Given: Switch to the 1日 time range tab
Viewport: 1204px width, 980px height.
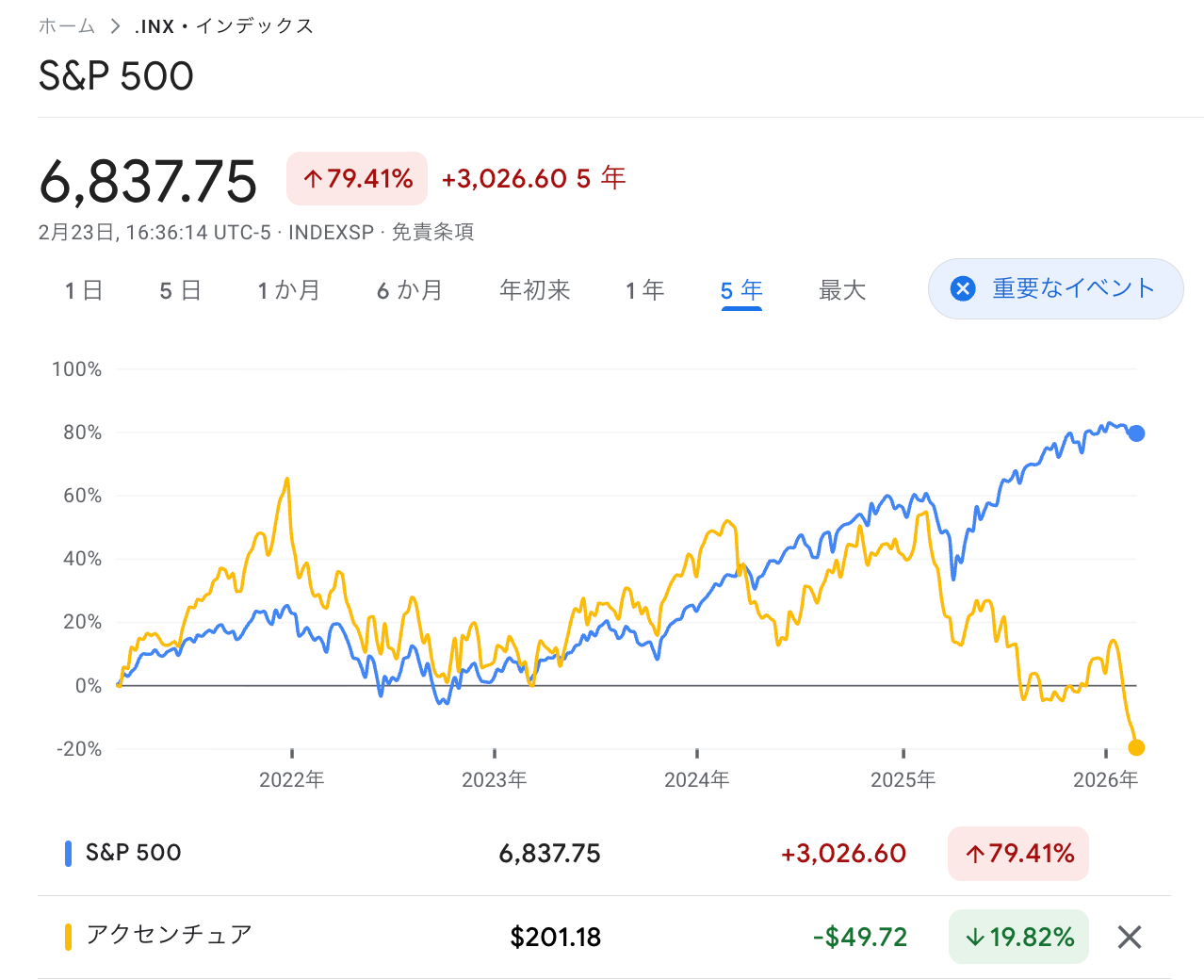Looking at the screenshot, I should point(83,290).
